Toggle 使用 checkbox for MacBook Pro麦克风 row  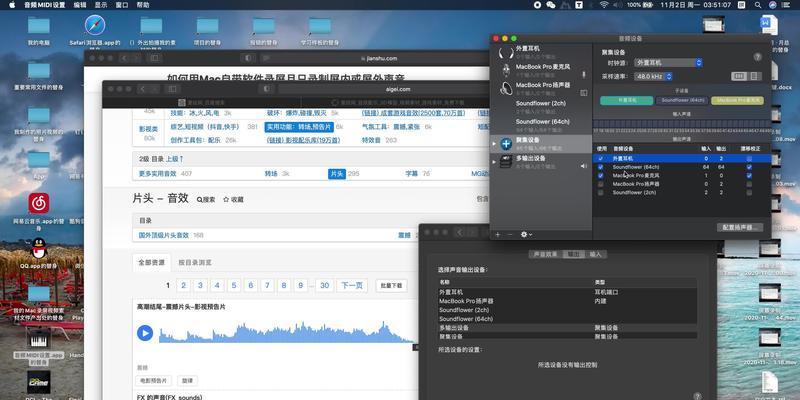click(x=601, y=175)
